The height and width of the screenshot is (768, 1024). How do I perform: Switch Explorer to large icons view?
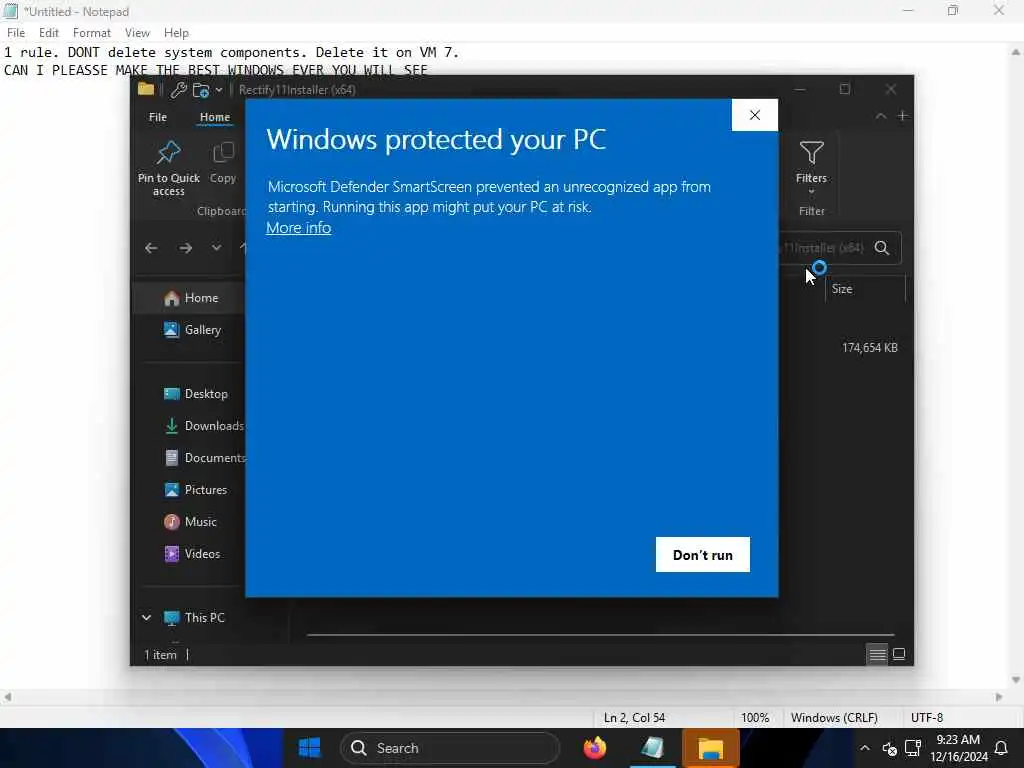[x=899, y=654]
